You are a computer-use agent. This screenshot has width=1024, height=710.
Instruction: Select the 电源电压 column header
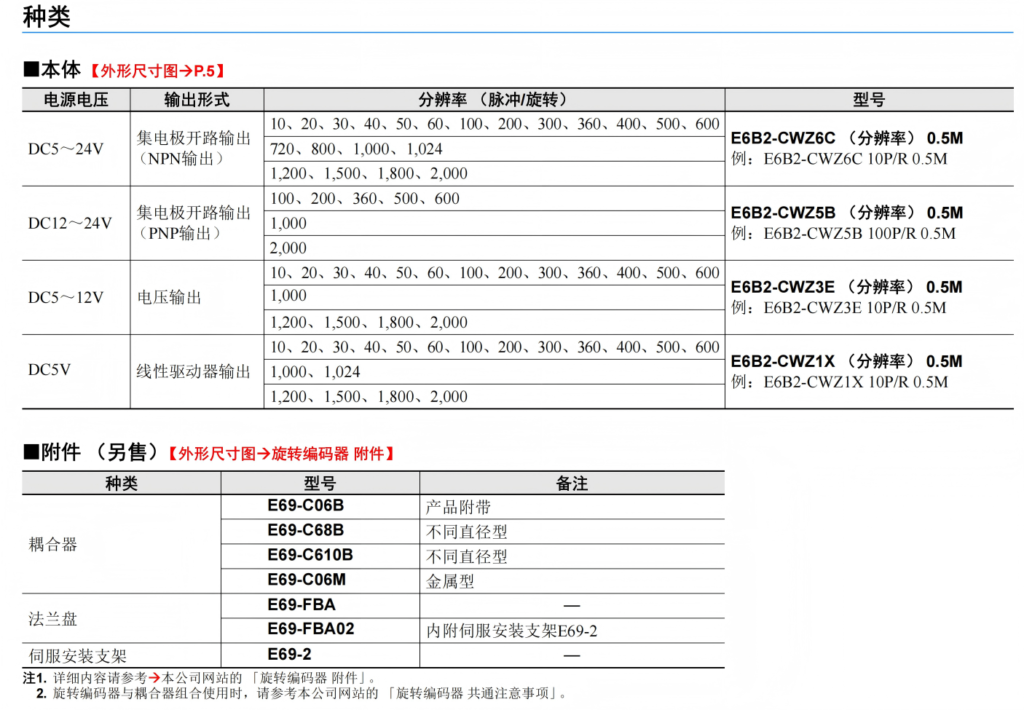point(76,100)
